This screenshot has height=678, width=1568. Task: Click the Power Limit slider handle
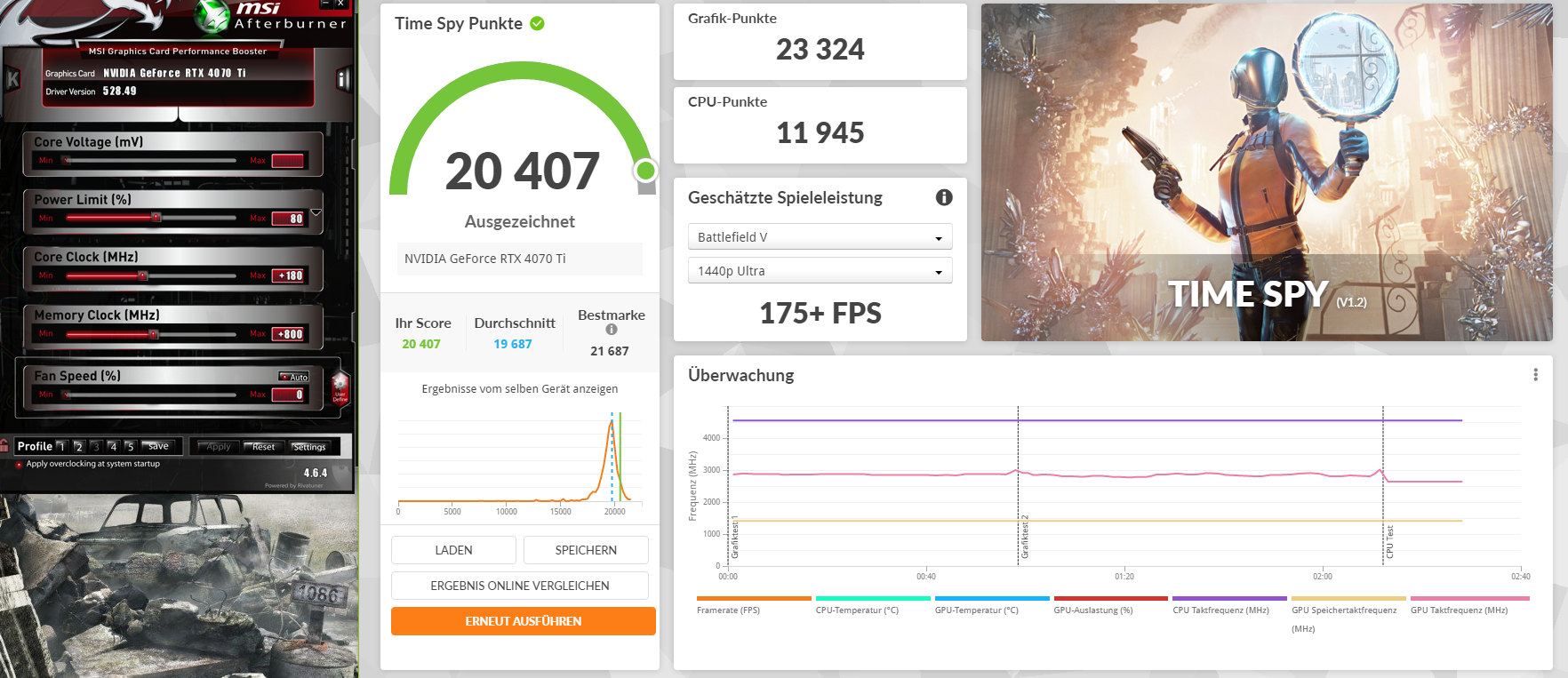[x=156, y=218]
